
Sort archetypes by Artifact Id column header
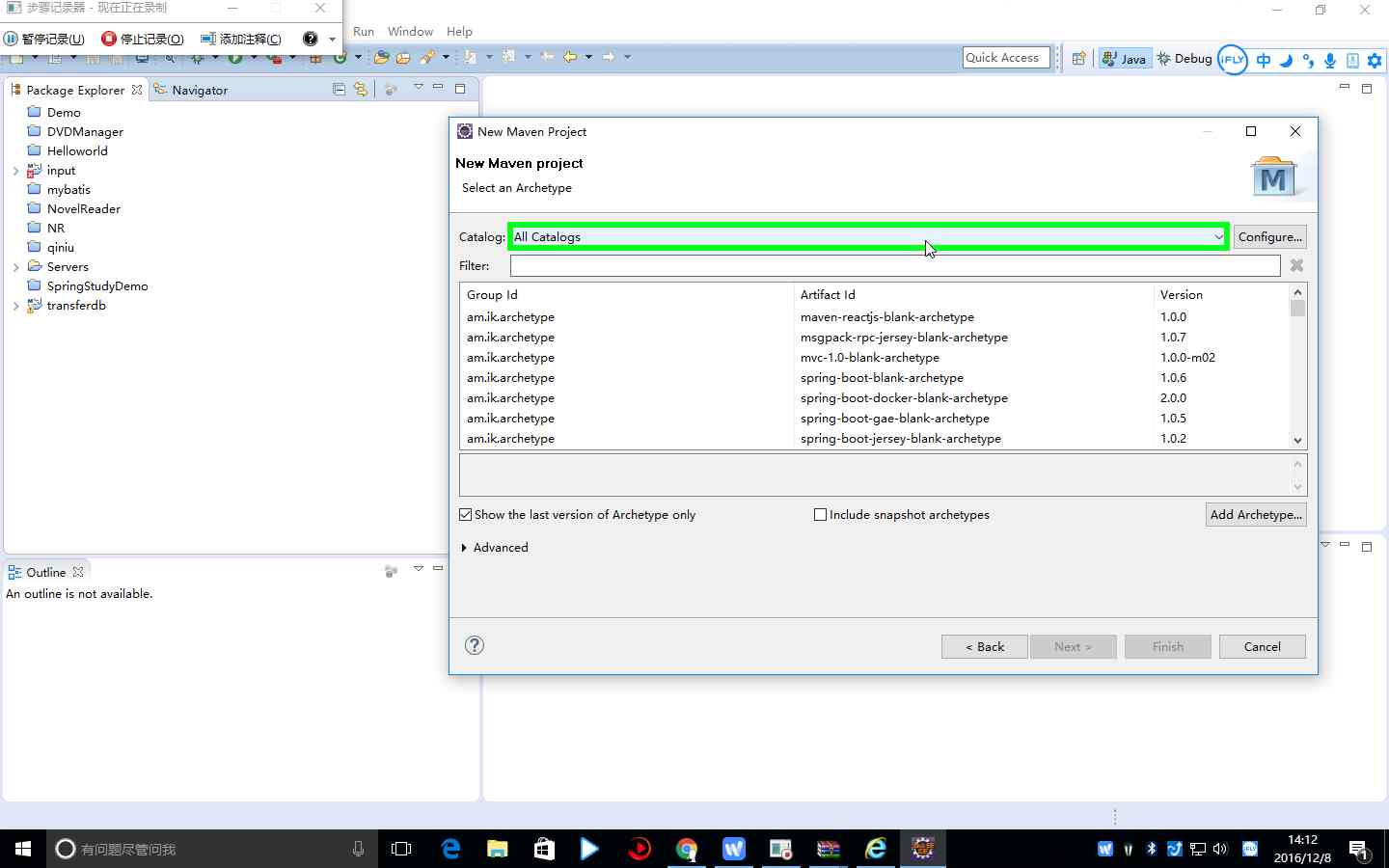click(x=973, y=294)
